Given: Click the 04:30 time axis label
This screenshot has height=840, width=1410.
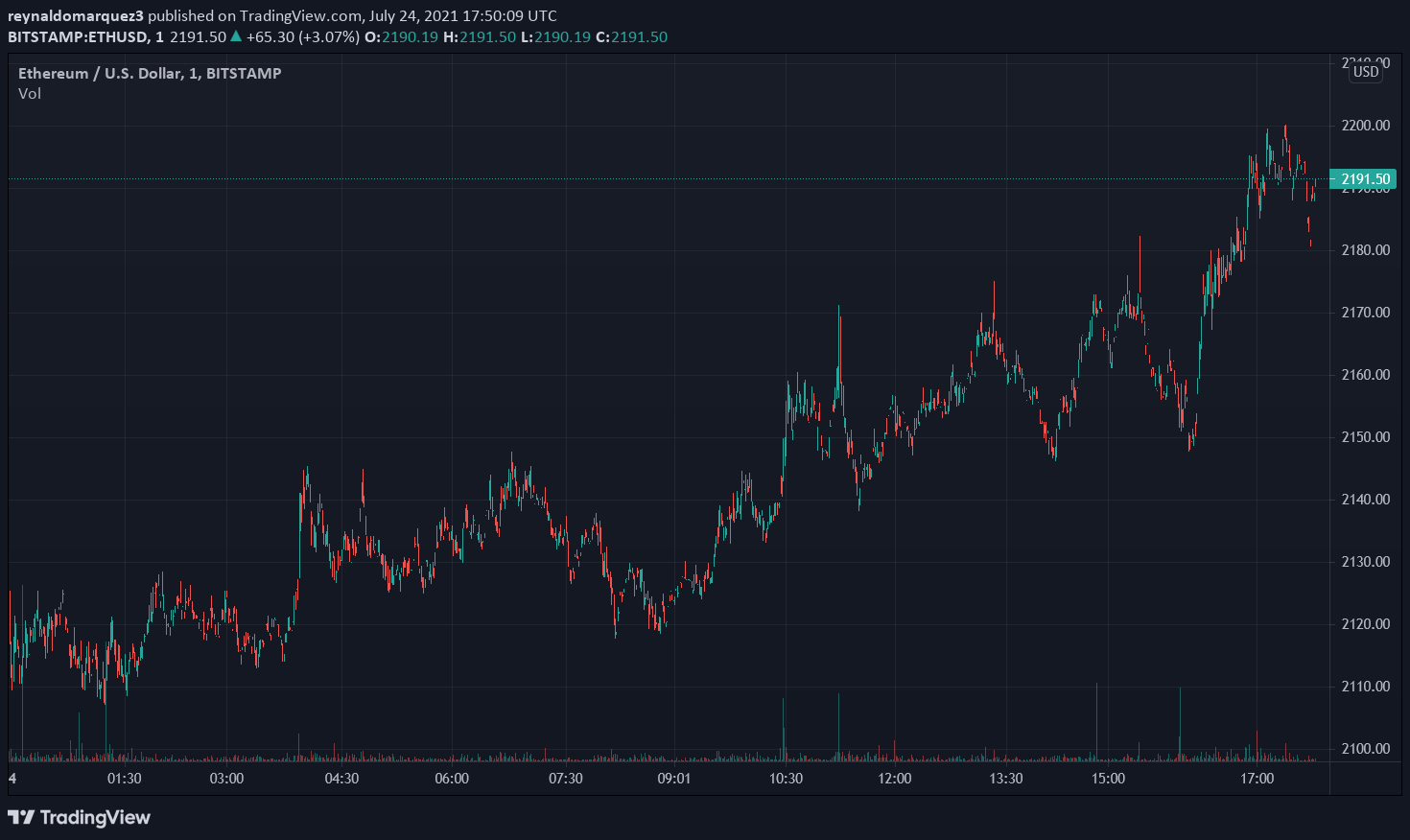Looking at the screenshot, I should (x=341, y=779).
